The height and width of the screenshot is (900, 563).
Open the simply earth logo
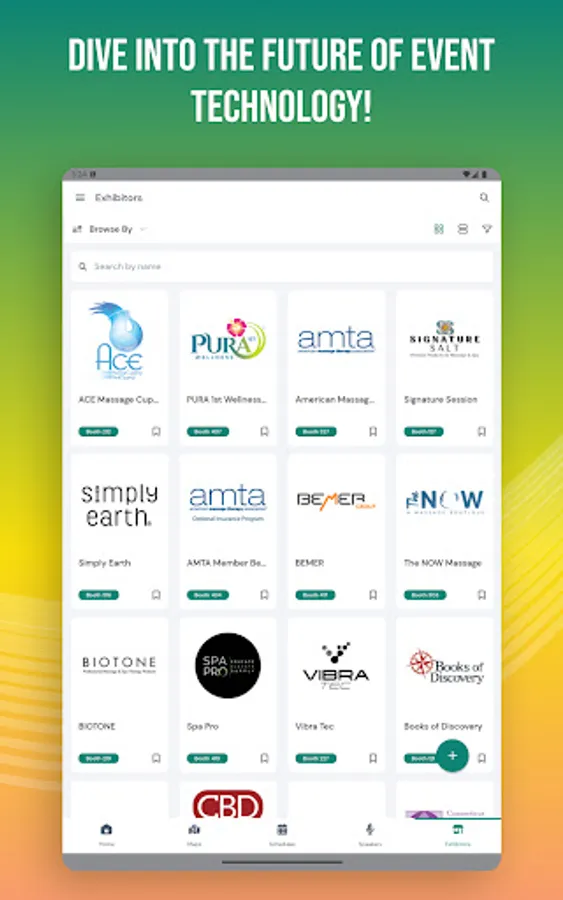click(119, 505)
